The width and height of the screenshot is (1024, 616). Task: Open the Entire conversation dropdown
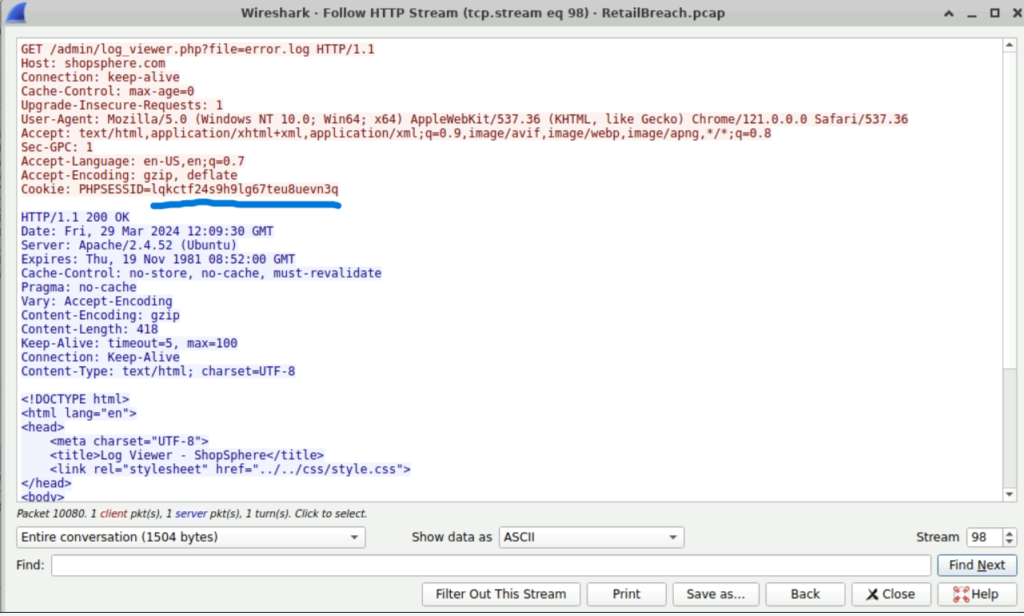click(x=190, y=537)
